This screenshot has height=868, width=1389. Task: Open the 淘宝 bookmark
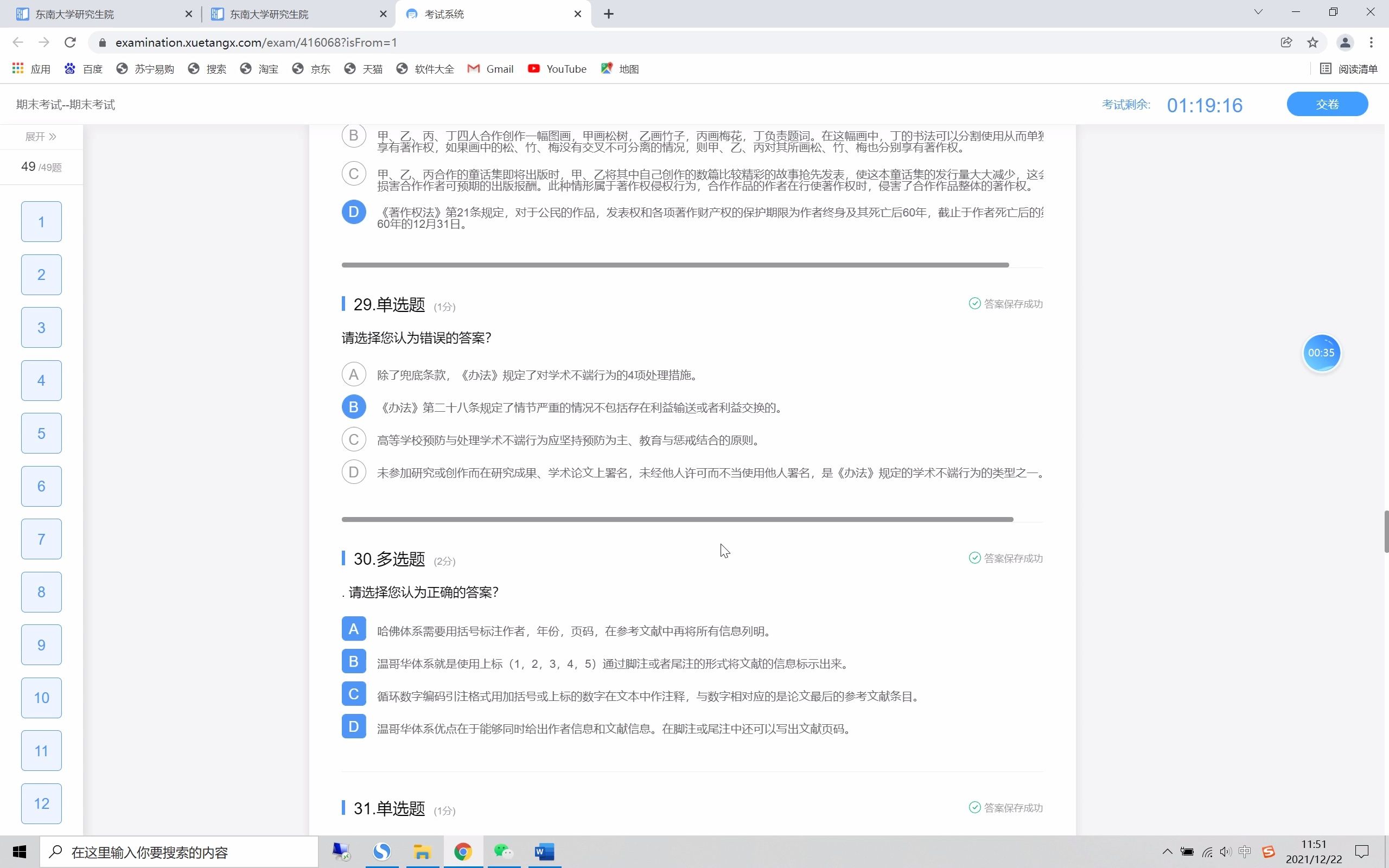tap(259, 69)
